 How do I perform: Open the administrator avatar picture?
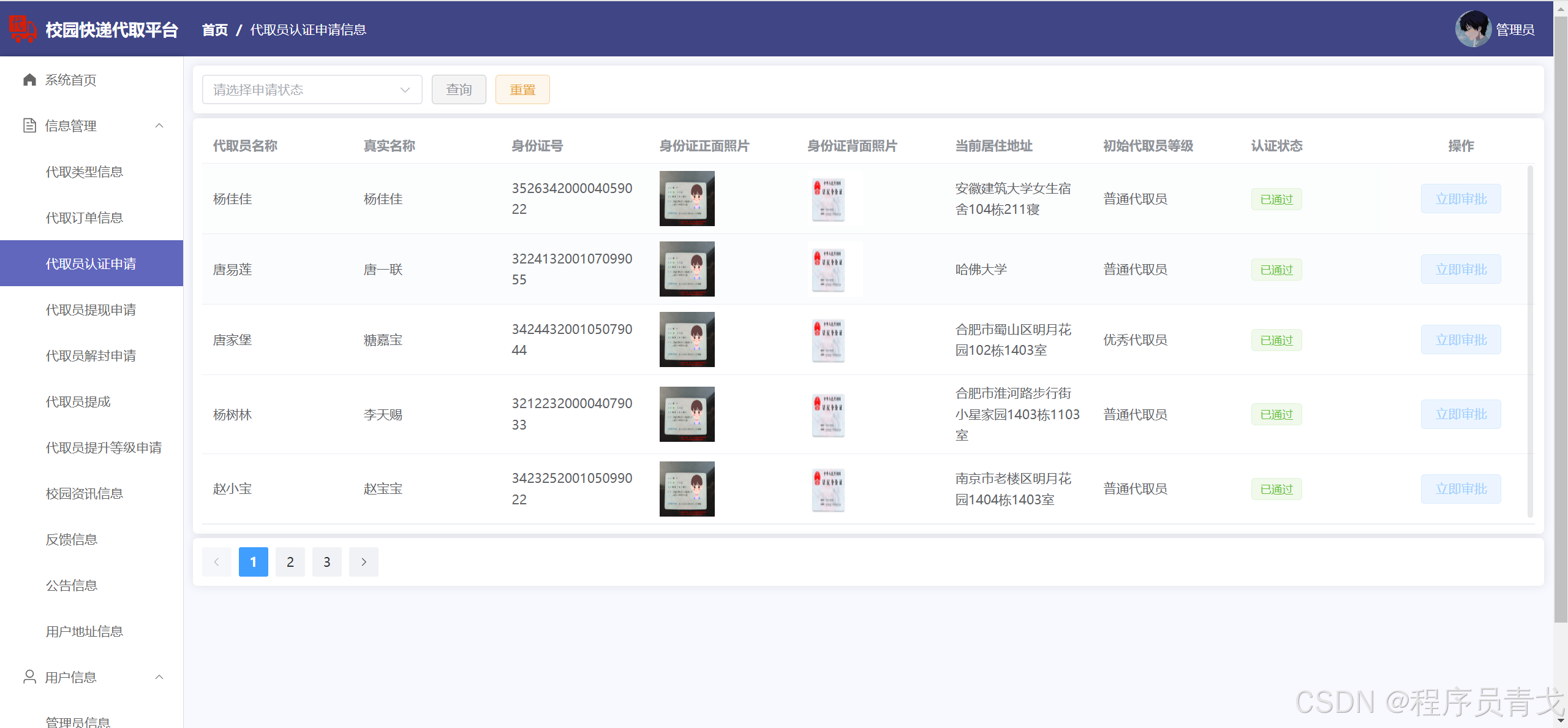click(1472, 29)
